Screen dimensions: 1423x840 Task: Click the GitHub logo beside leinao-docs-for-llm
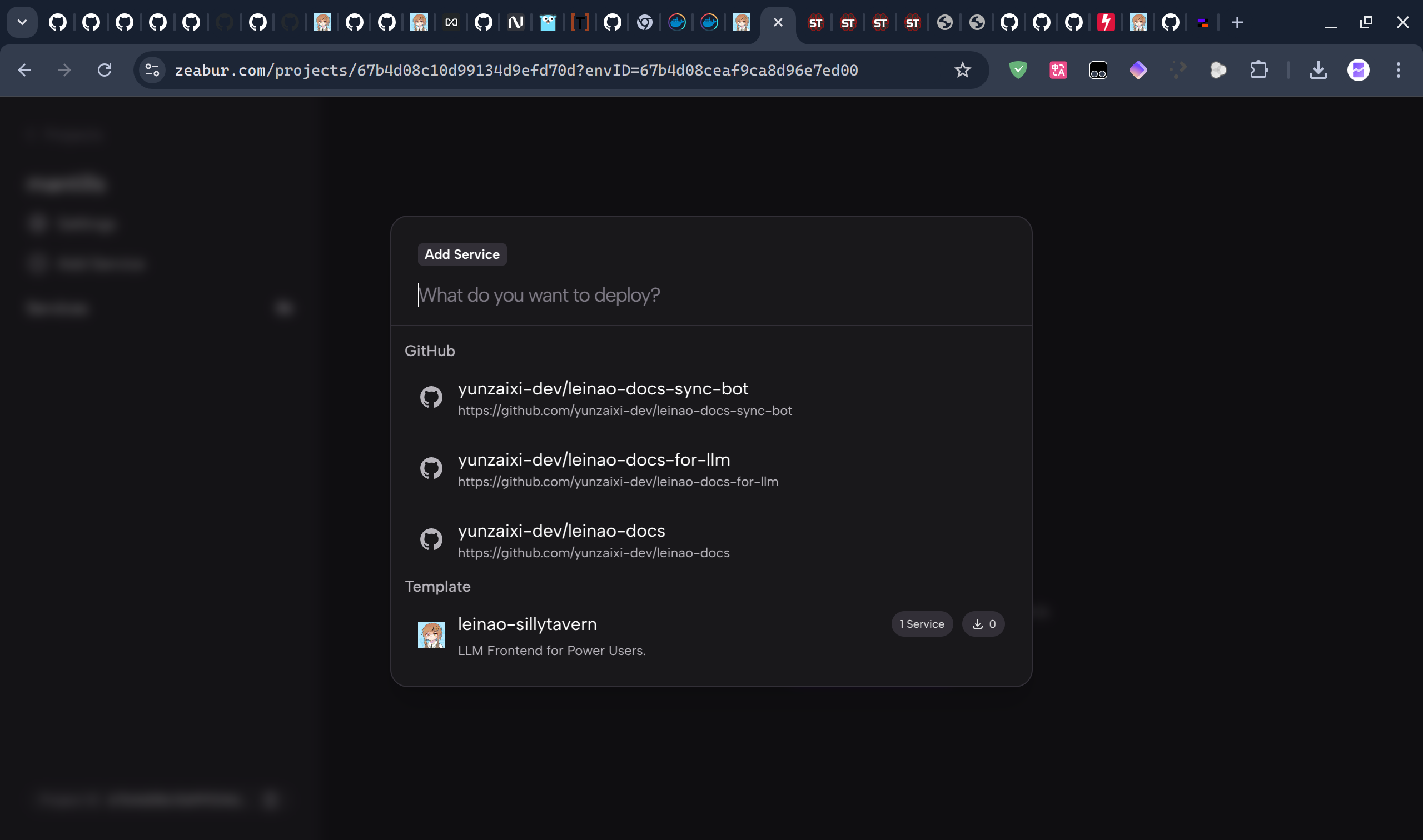pyautogui.click(x=431, y=468)
